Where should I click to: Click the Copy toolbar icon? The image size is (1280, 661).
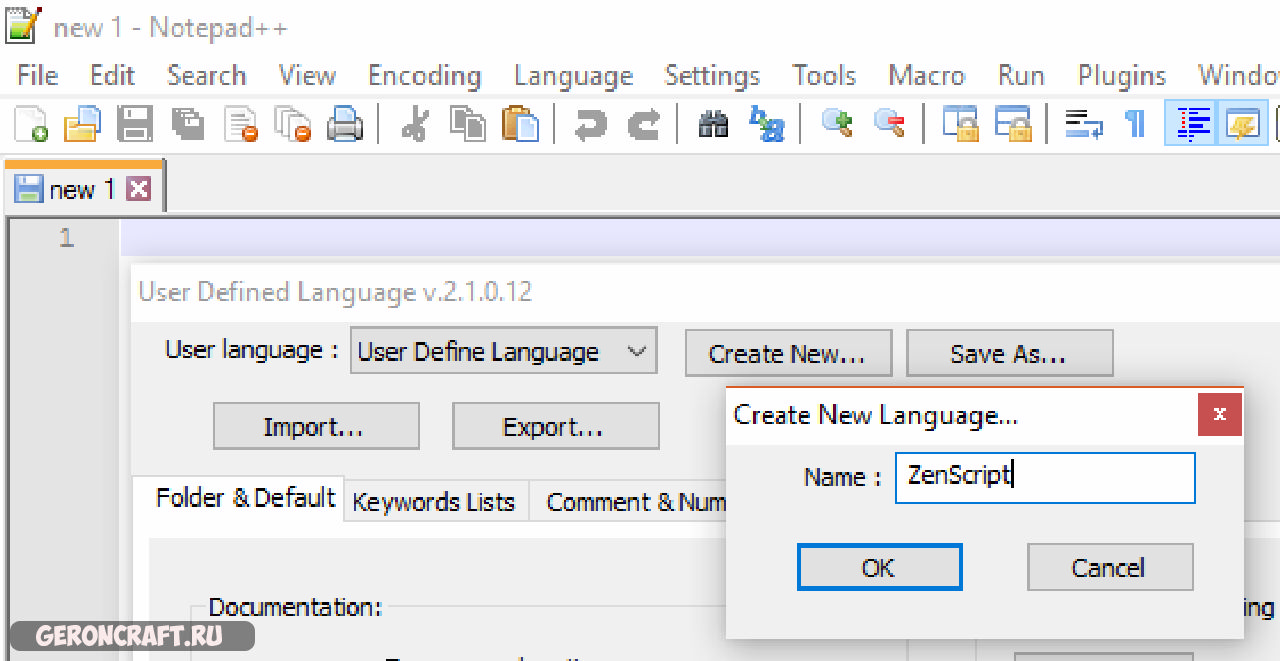pos(467,125)
